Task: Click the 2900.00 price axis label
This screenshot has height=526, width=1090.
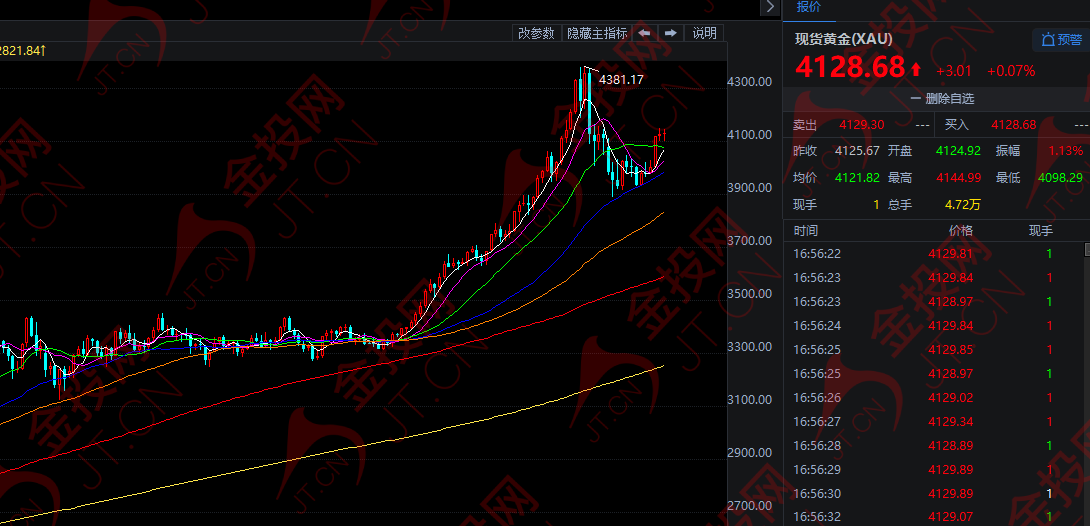Action: [750, 453]
